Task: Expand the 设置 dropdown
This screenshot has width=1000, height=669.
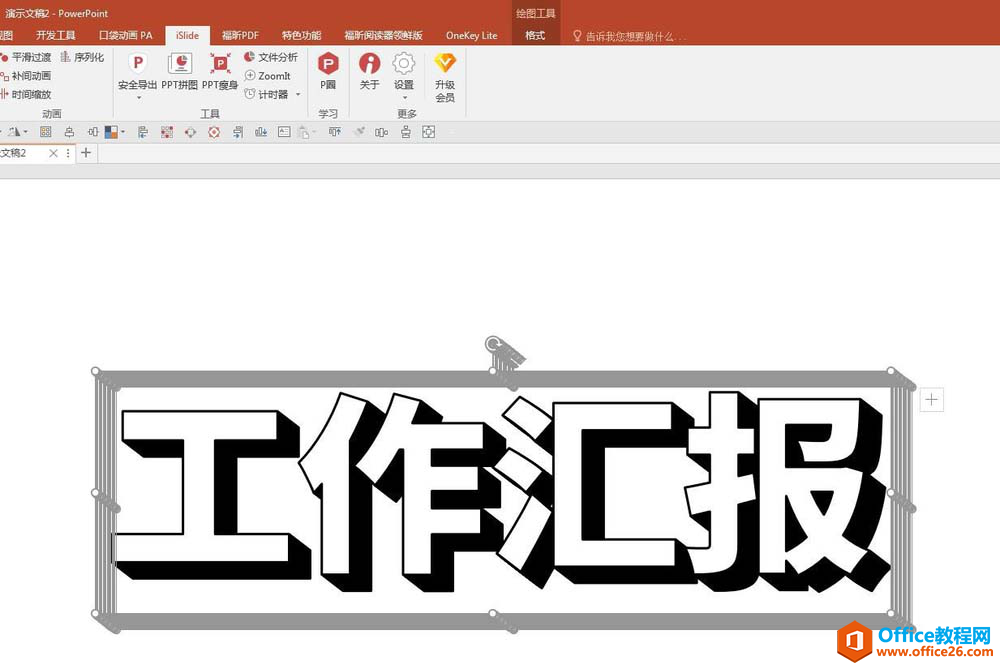Action: coord(403,97)
